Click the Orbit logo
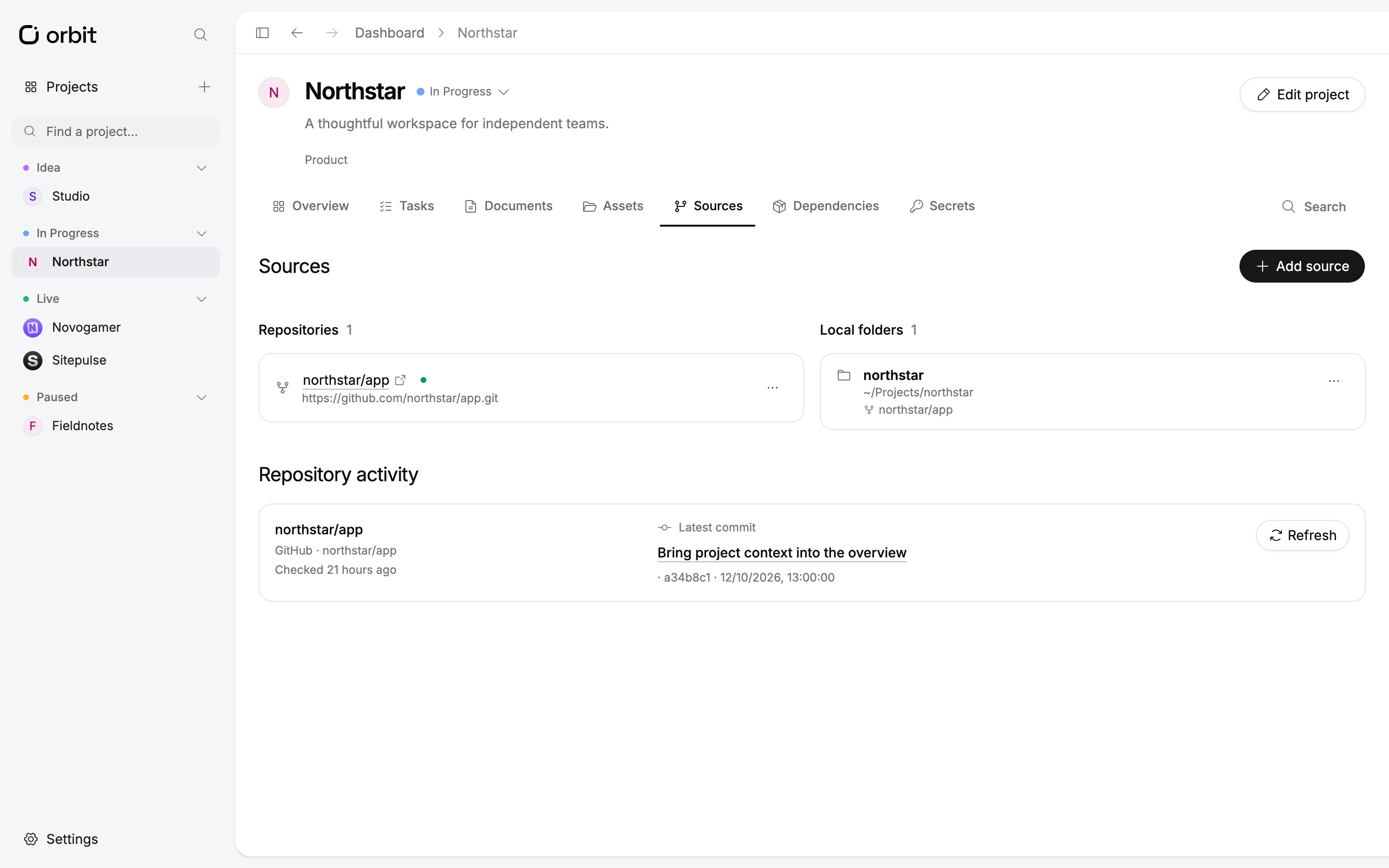Image resolution: width=1389 pixels, height=868 pixels. click(57, 34)
